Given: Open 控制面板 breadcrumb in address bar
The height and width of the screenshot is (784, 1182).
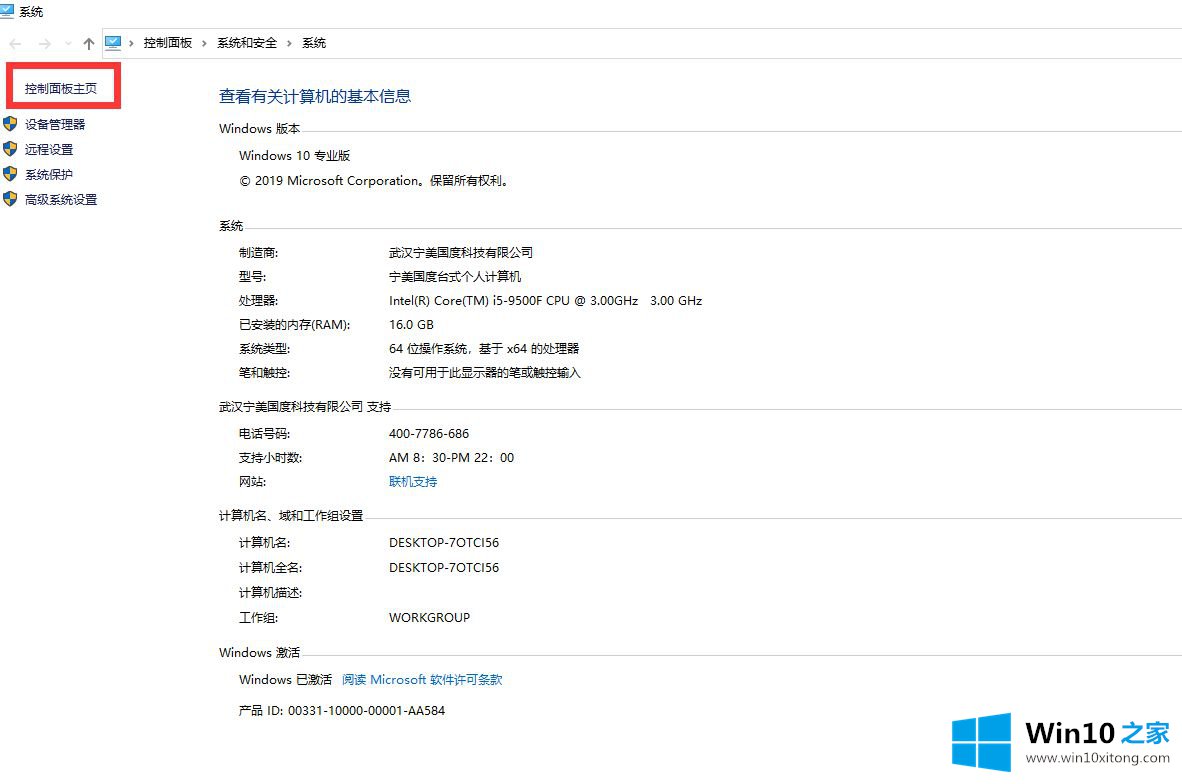Looking at the screenshot, I should pyautogui.click(x=167, y=43).
